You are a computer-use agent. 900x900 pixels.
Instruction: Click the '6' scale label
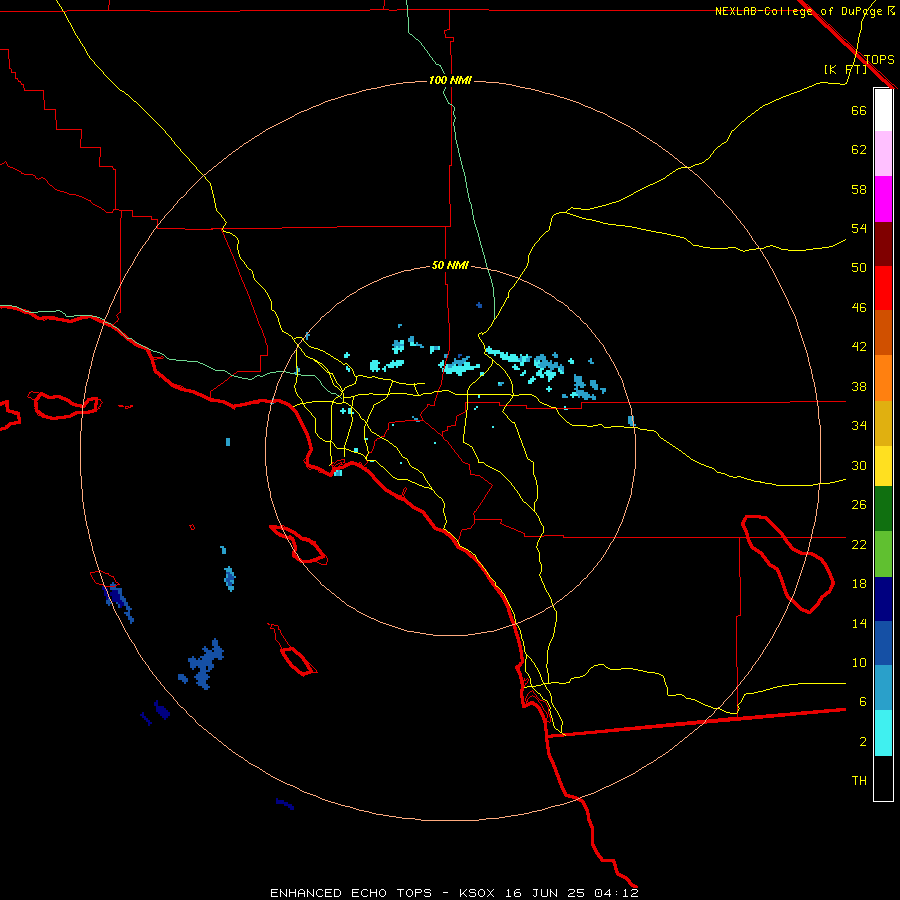tap(862, 701)
